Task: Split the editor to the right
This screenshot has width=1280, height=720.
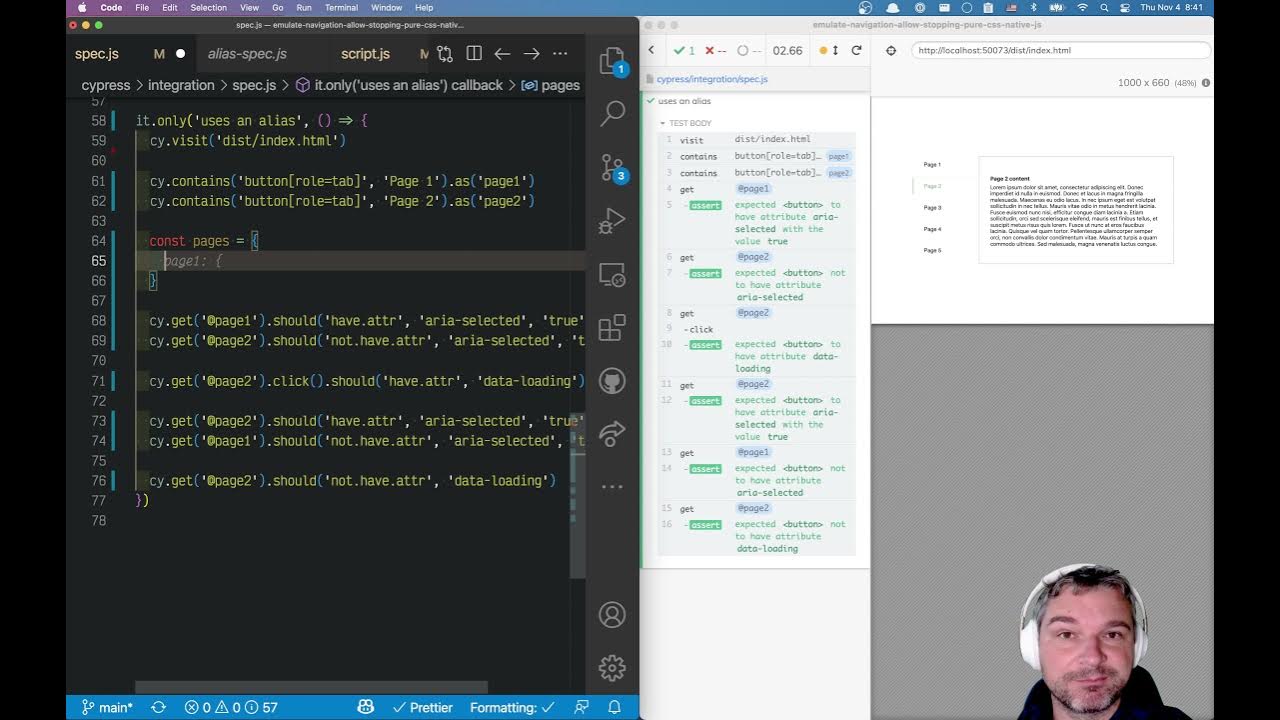Action: click(474, 54)
